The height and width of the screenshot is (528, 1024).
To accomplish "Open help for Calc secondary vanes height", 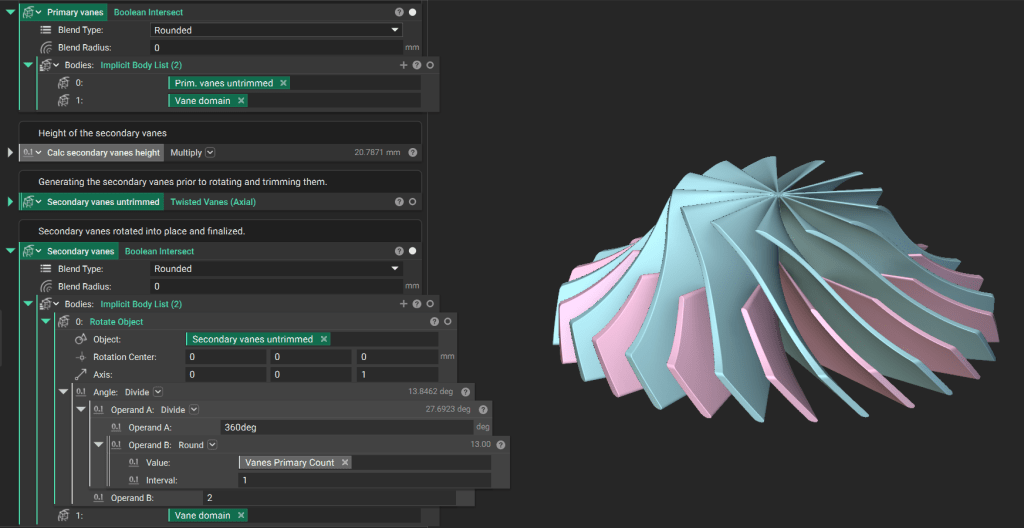I will (x=413, y=153).
